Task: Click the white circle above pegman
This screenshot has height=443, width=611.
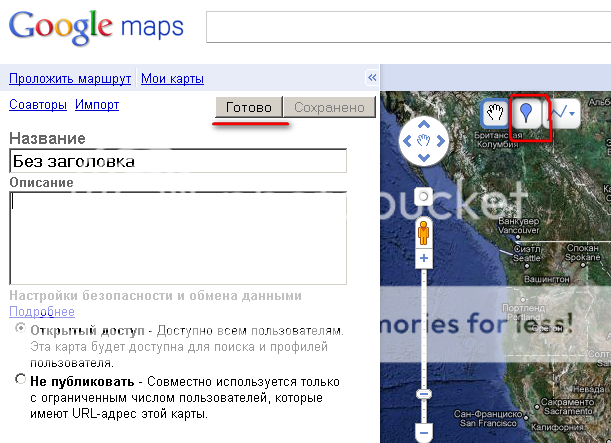Action: point(424,196)
